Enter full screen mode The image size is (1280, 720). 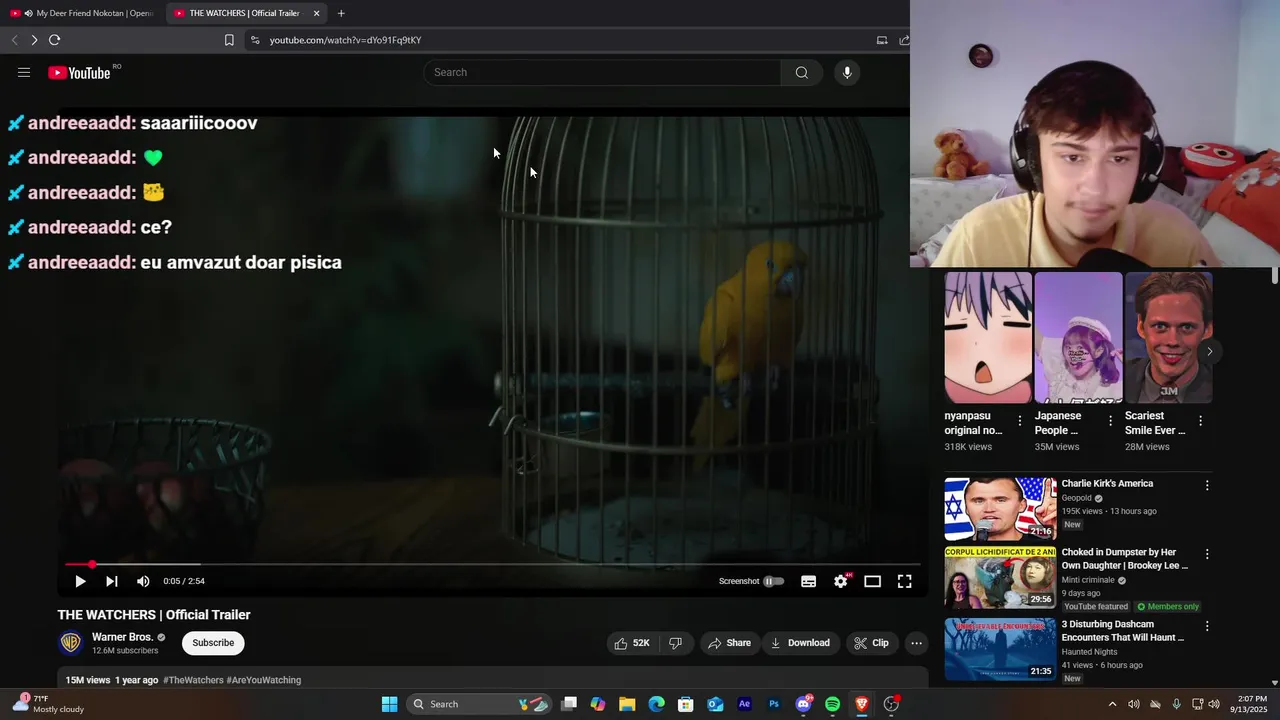coord(904,581)
